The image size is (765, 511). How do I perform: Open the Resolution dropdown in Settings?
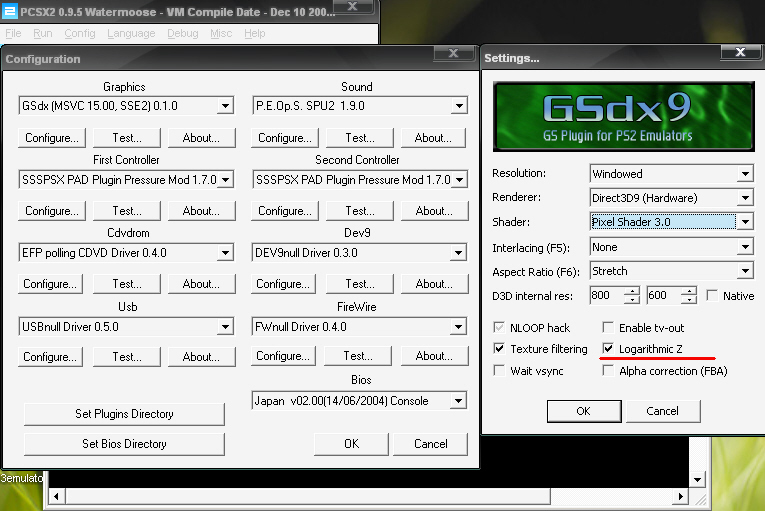coord(745,174)
